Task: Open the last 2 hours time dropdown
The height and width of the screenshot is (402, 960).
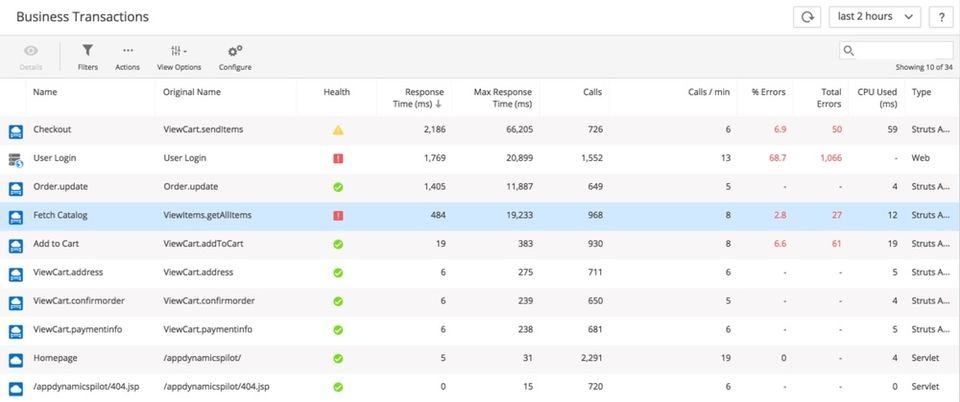Action: pos(875,17)
